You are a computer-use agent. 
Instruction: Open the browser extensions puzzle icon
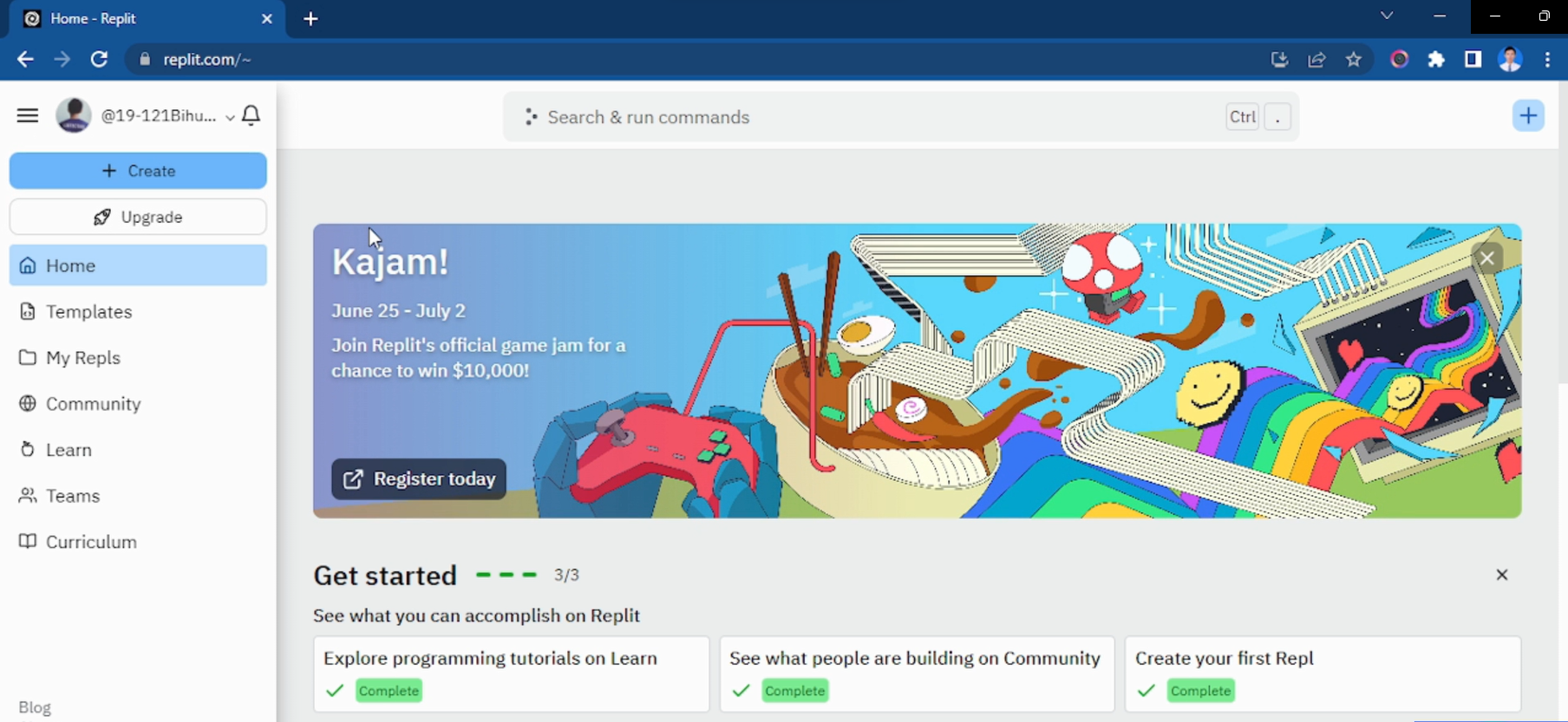(1436, 60)
